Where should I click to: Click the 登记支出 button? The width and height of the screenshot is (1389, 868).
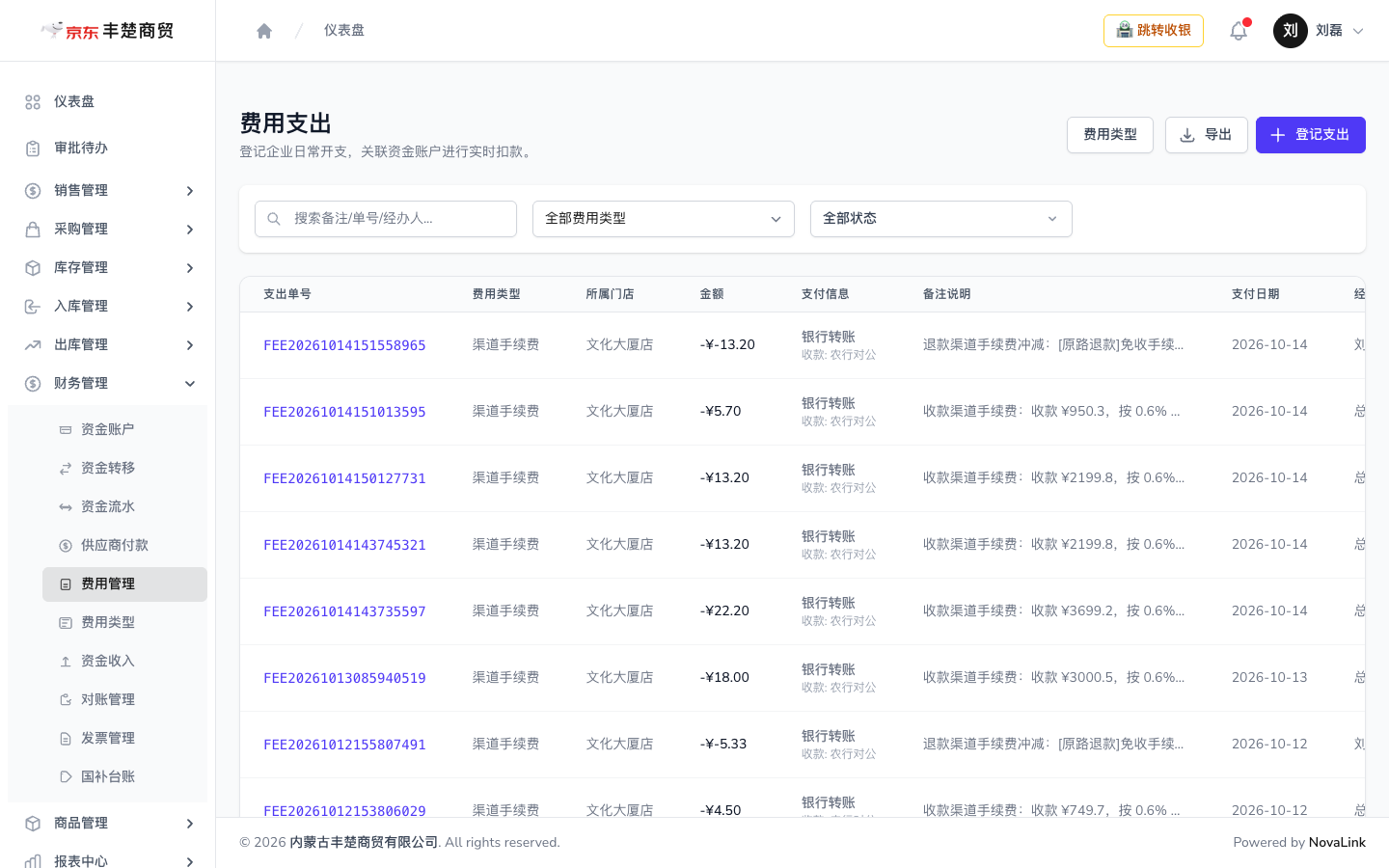click(1311, 135)
